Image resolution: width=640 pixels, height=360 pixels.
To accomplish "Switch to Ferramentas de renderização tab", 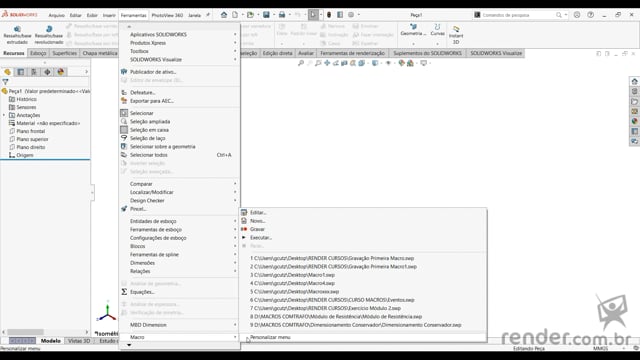I will tap(352, 53).
